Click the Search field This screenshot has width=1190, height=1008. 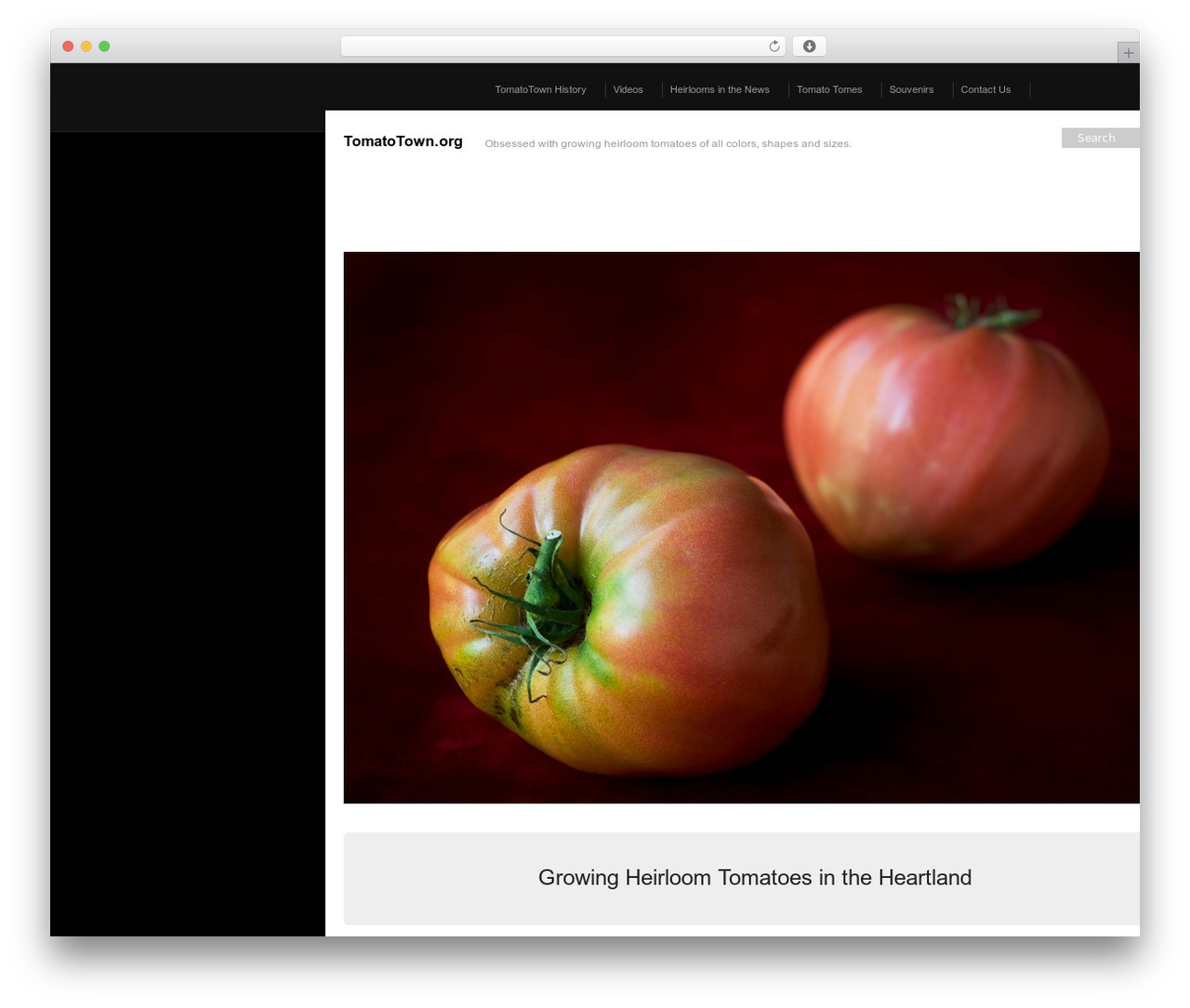1101,138
